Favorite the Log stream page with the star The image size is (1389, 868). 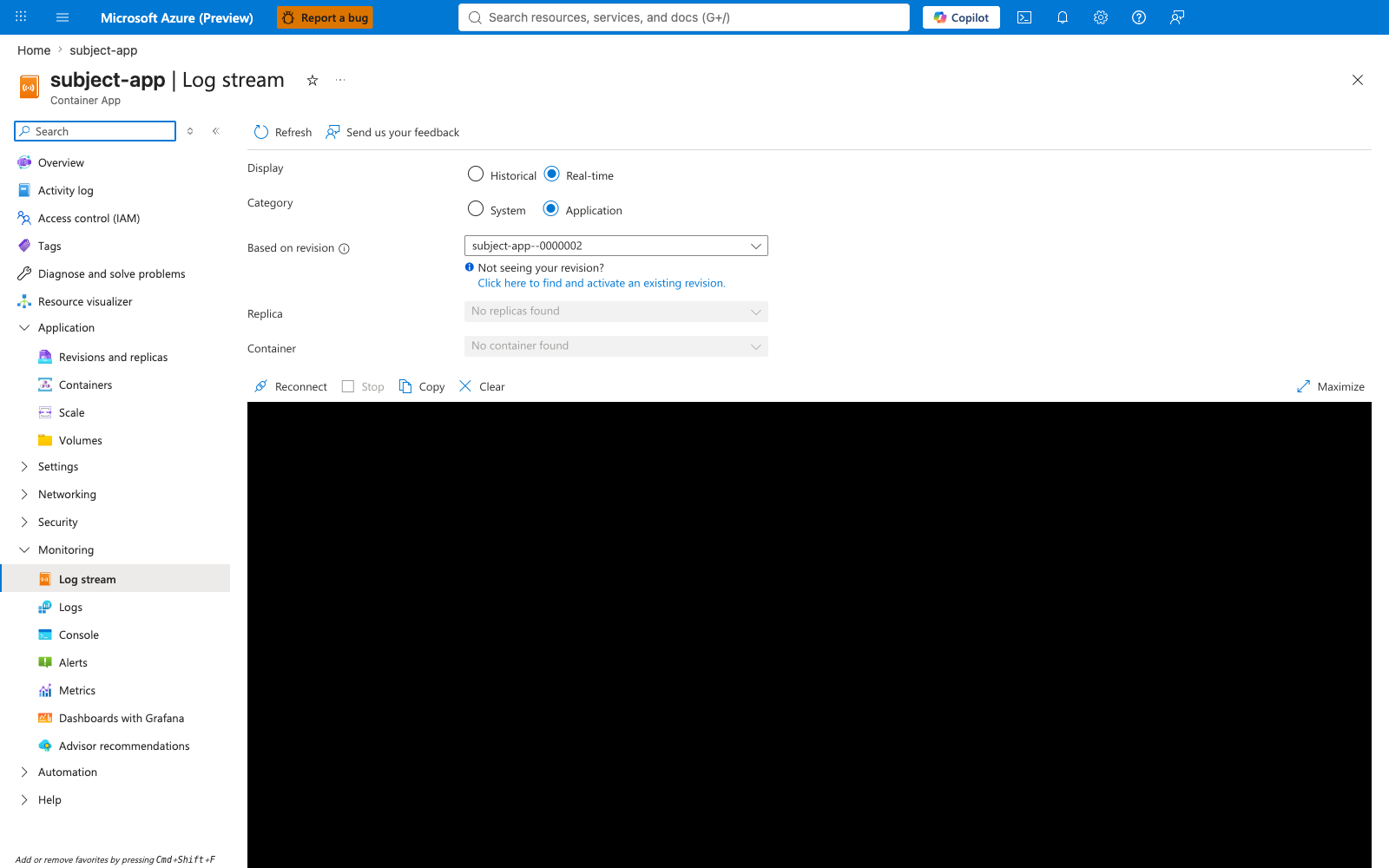313,80
